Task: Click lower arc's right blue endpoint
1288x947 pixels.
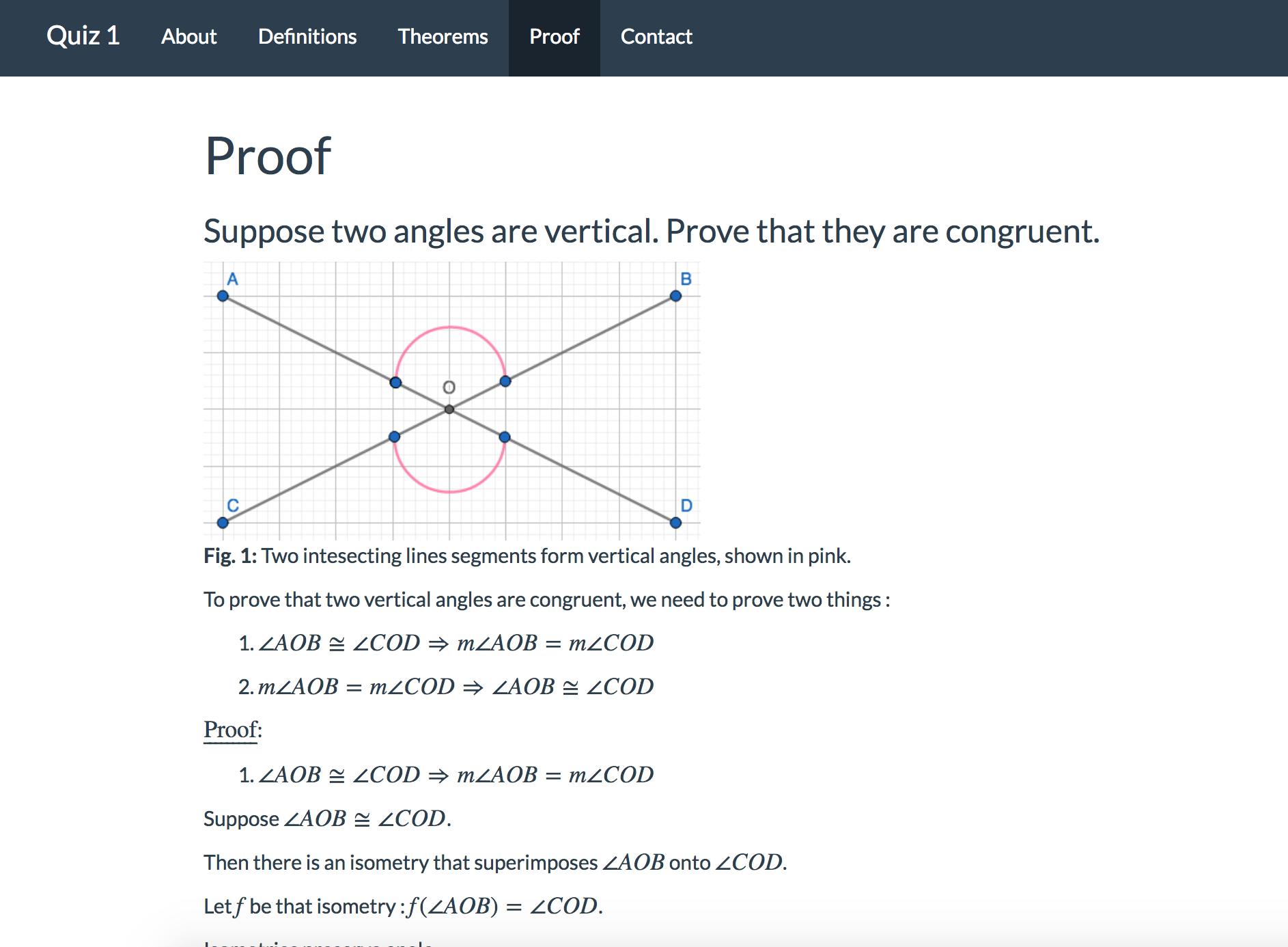Action: 505,437
